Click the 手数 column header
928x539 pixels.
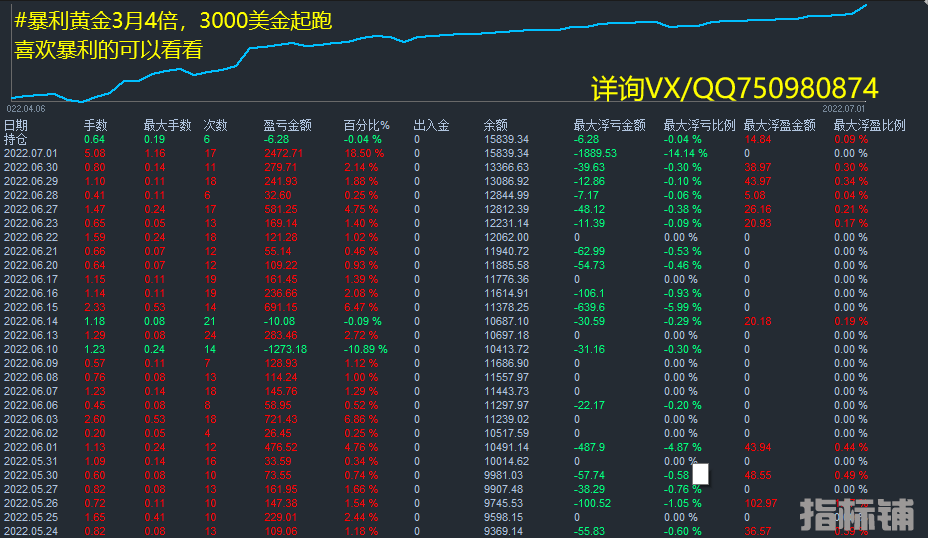[x=95, y=125]
